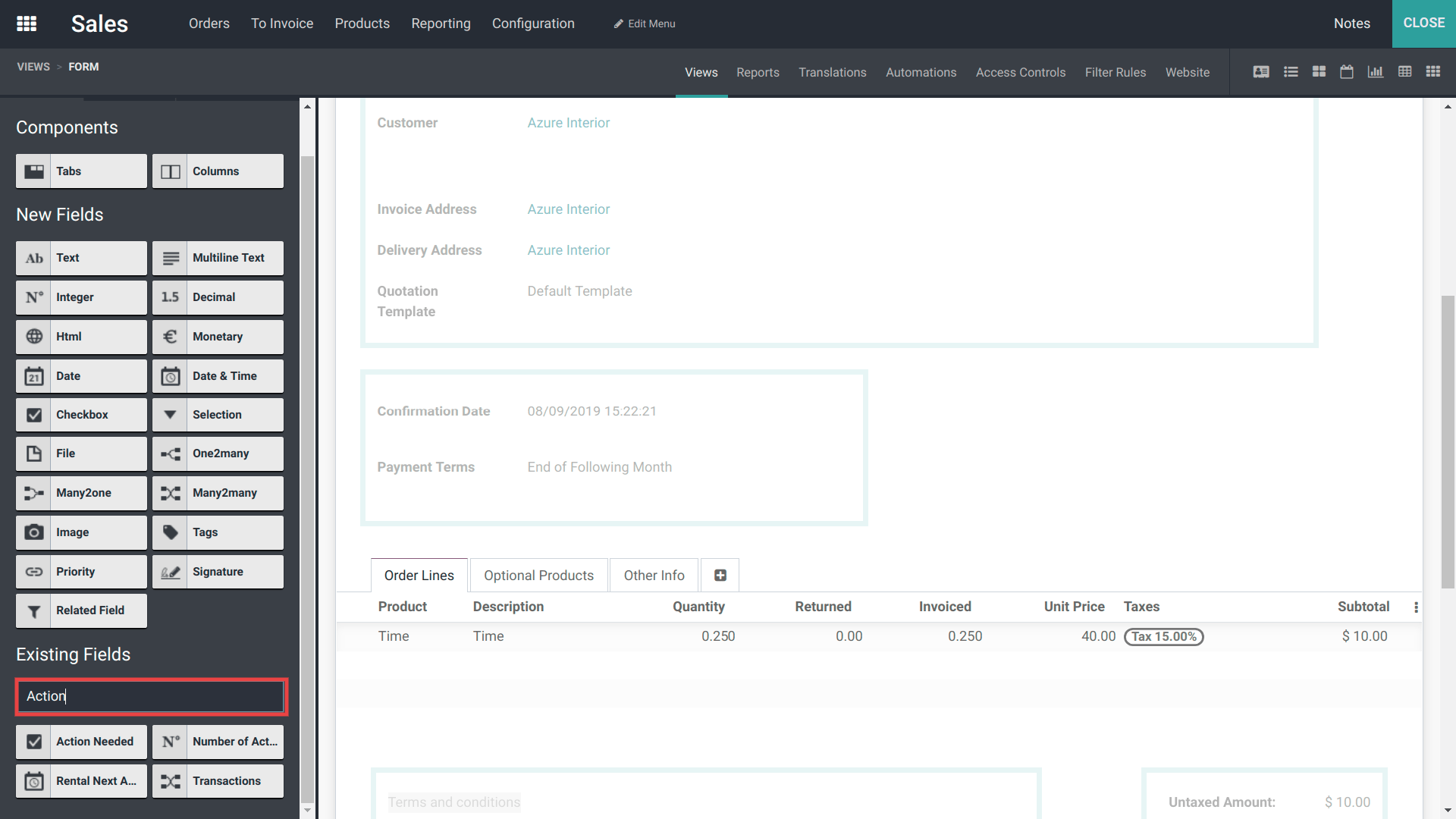Open the To Invoice menu
This screenshot has width=1456, height=819.
point(282,24)
